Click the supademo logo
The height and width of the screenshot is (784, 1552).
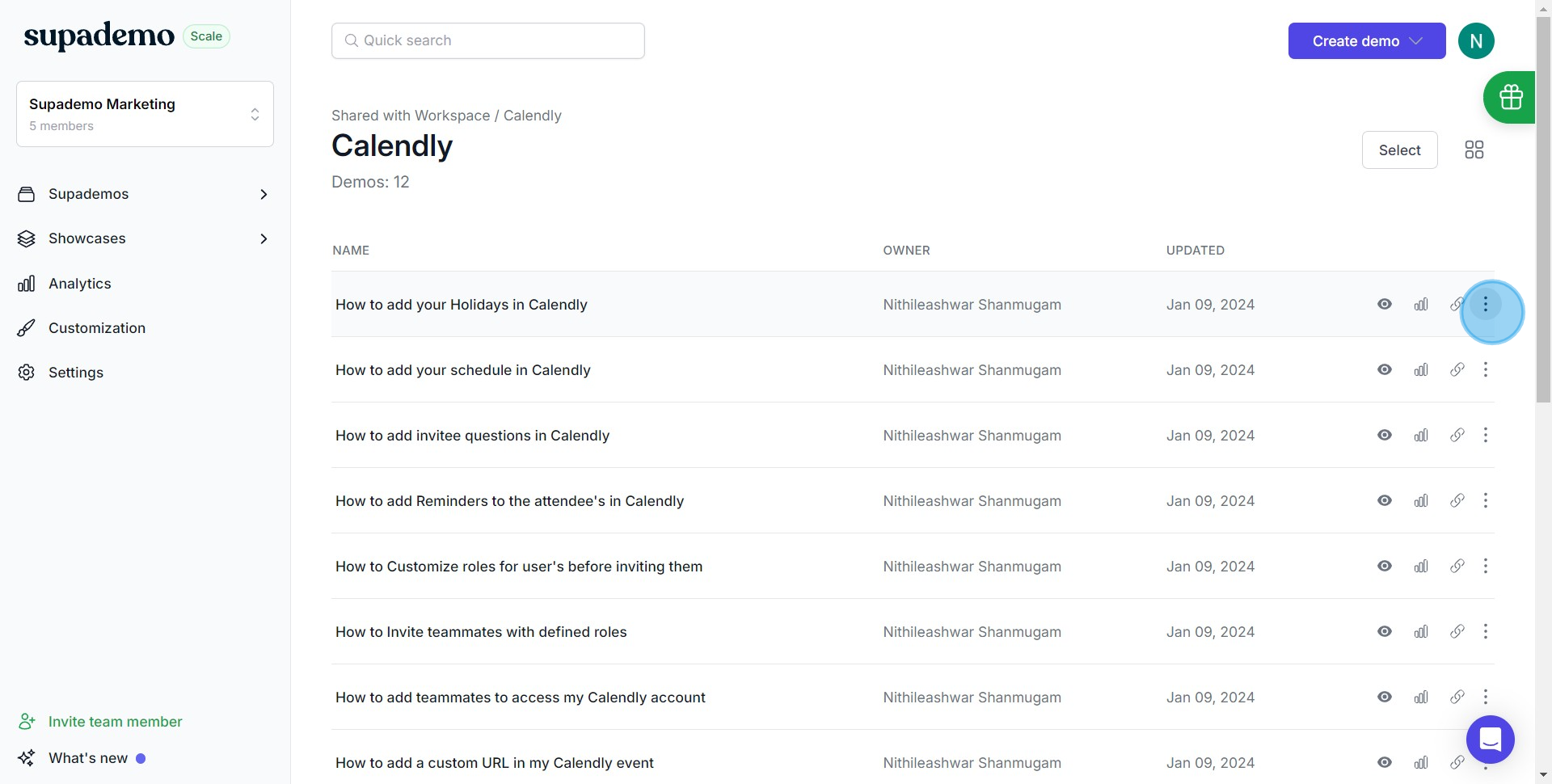coord(99,36)
